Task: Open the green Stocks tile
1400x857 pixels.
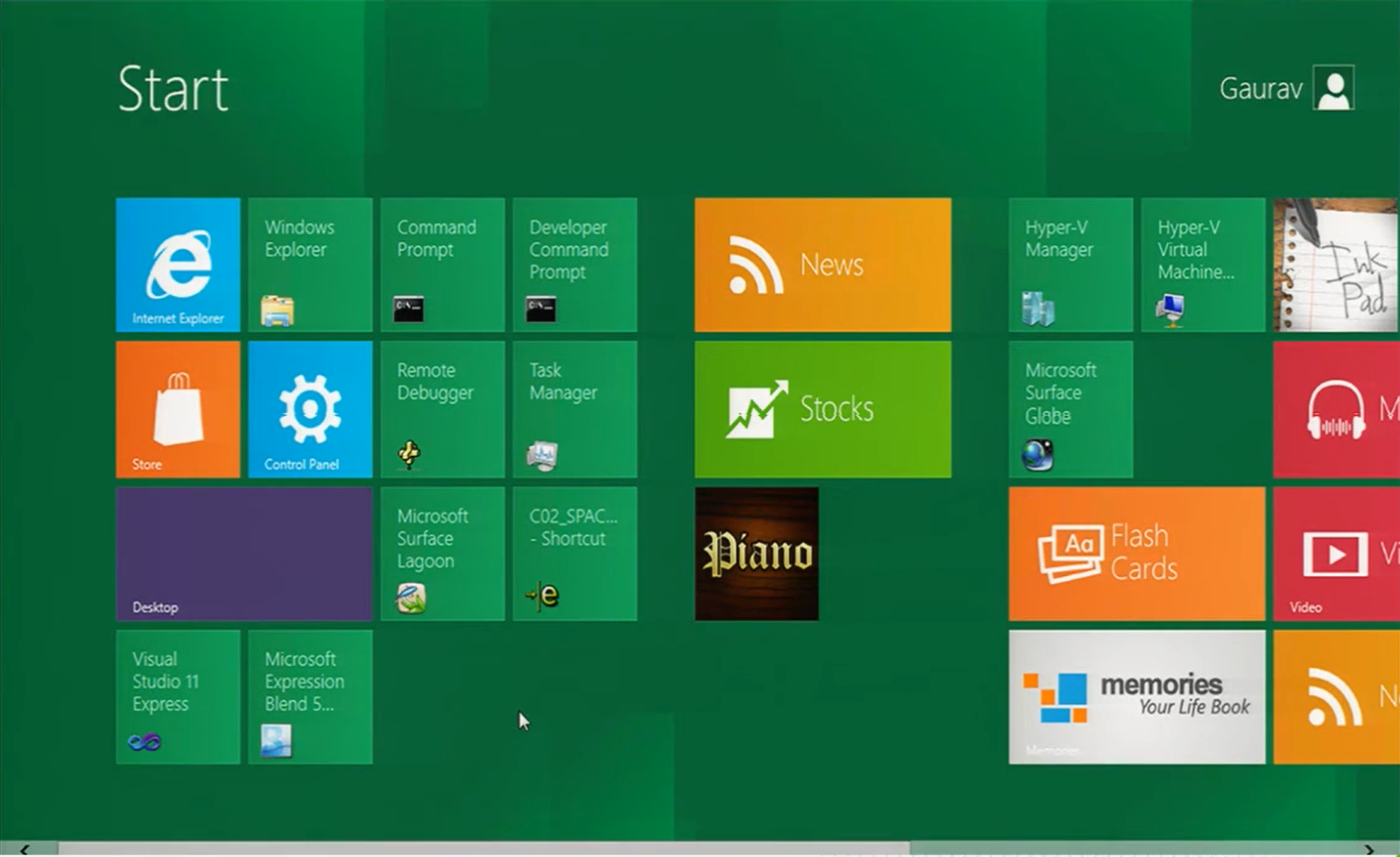Action: click(822, 409)
